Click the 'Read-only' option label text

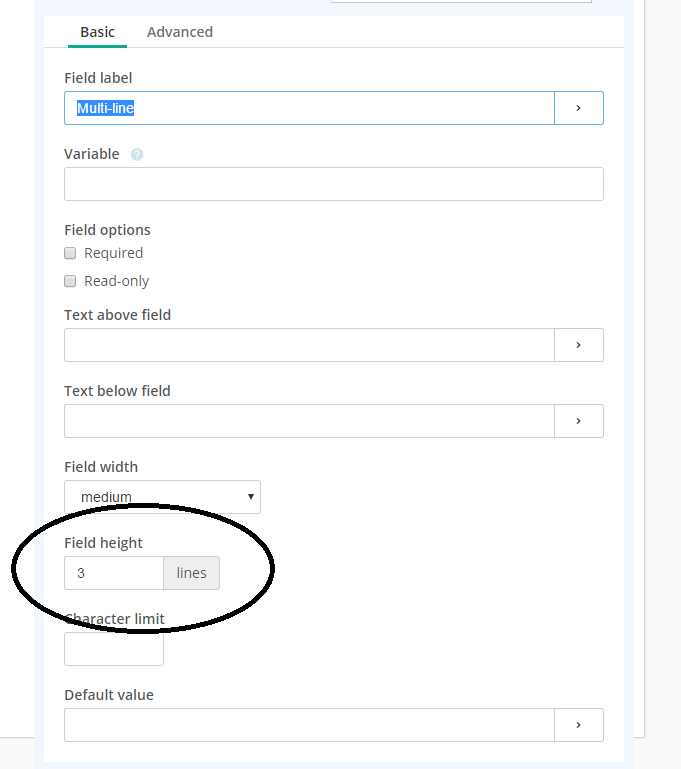click(116, 281)
